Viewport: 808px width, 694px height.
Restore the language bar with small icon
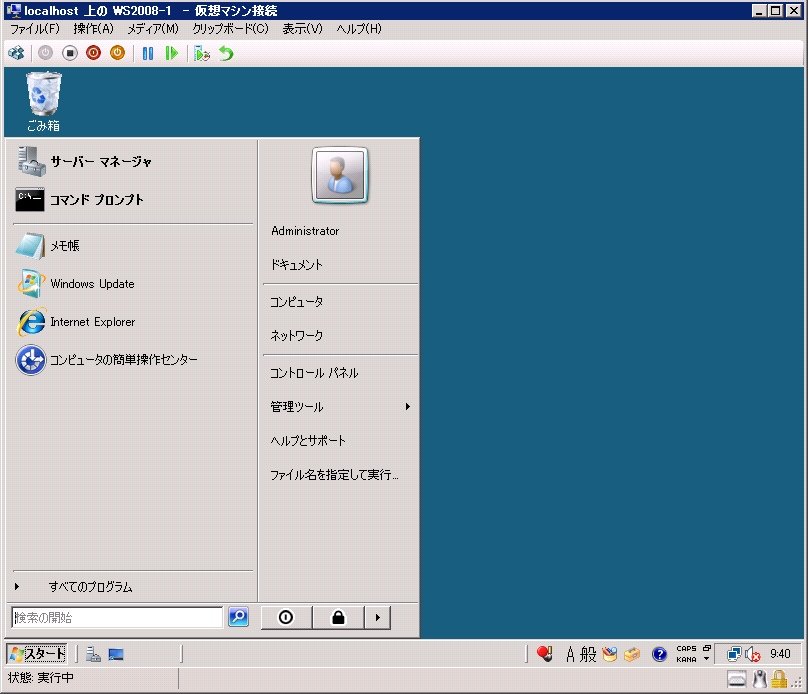pyautogui.click(x=706, y=648)
